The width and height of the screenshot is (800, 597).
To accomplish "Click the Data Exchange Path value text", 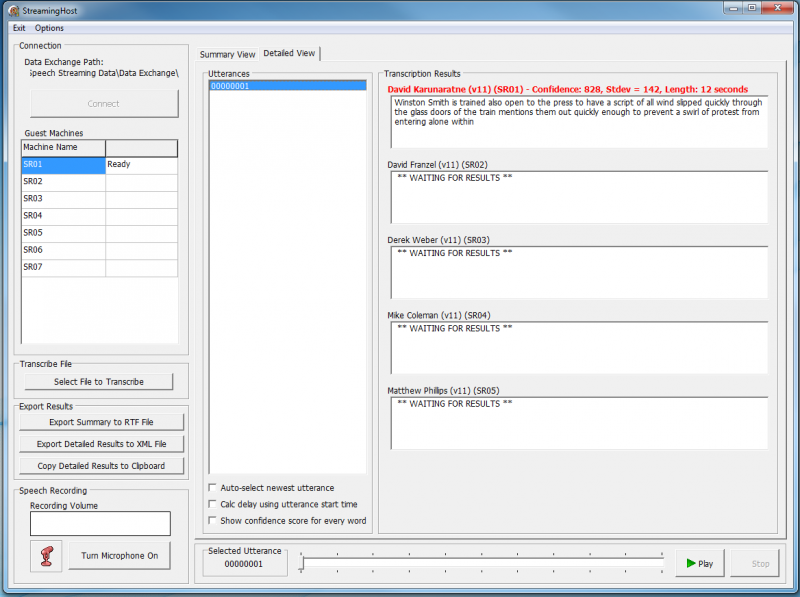I will click(104, 73).
